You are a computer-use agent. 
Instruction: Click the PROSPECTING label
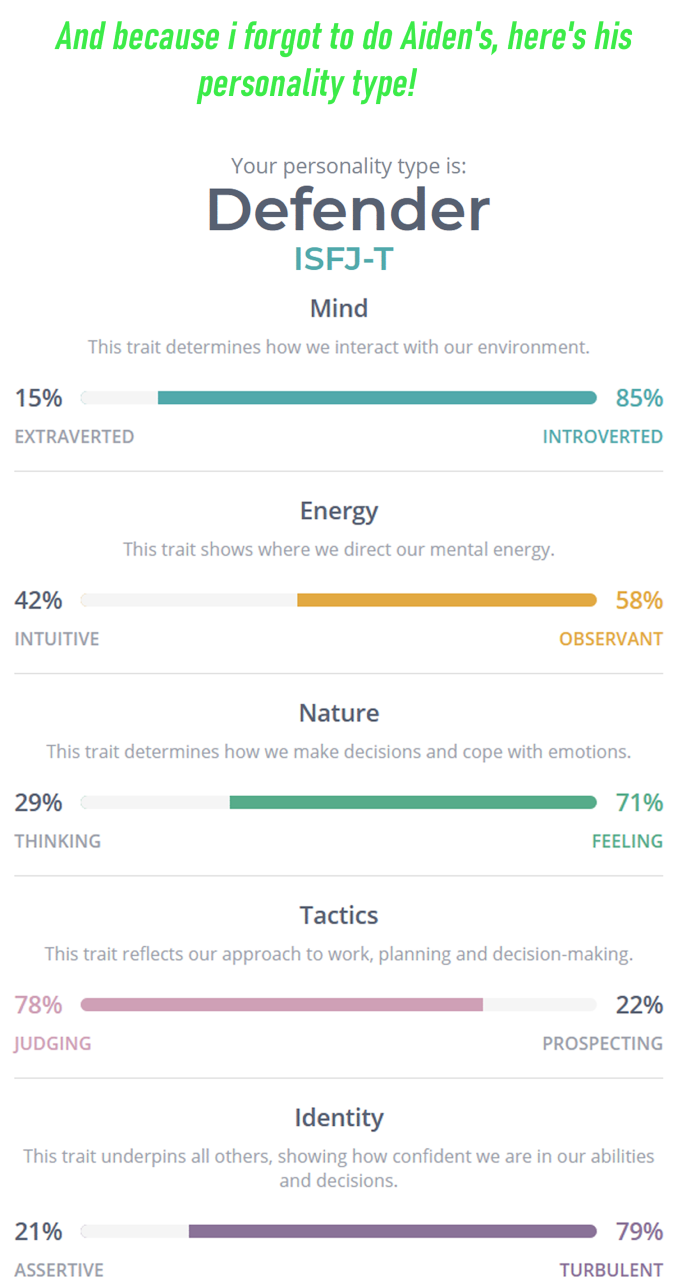(602, 1043)
